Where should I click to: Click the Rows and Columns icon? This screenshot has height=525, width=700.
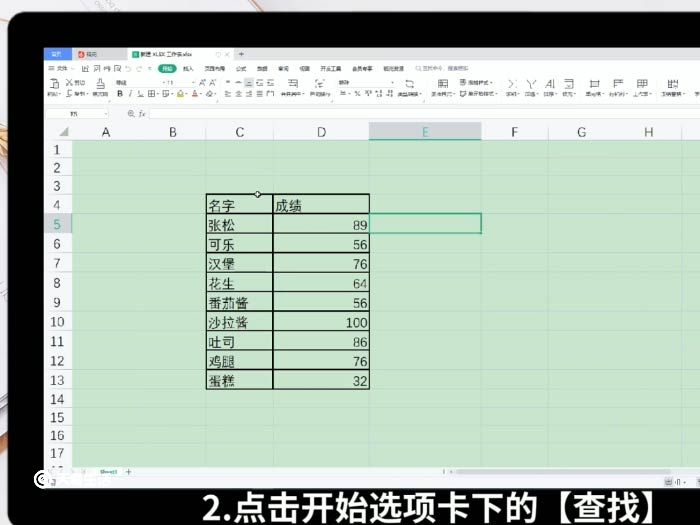pyautogui.click(x=618, y=83)
